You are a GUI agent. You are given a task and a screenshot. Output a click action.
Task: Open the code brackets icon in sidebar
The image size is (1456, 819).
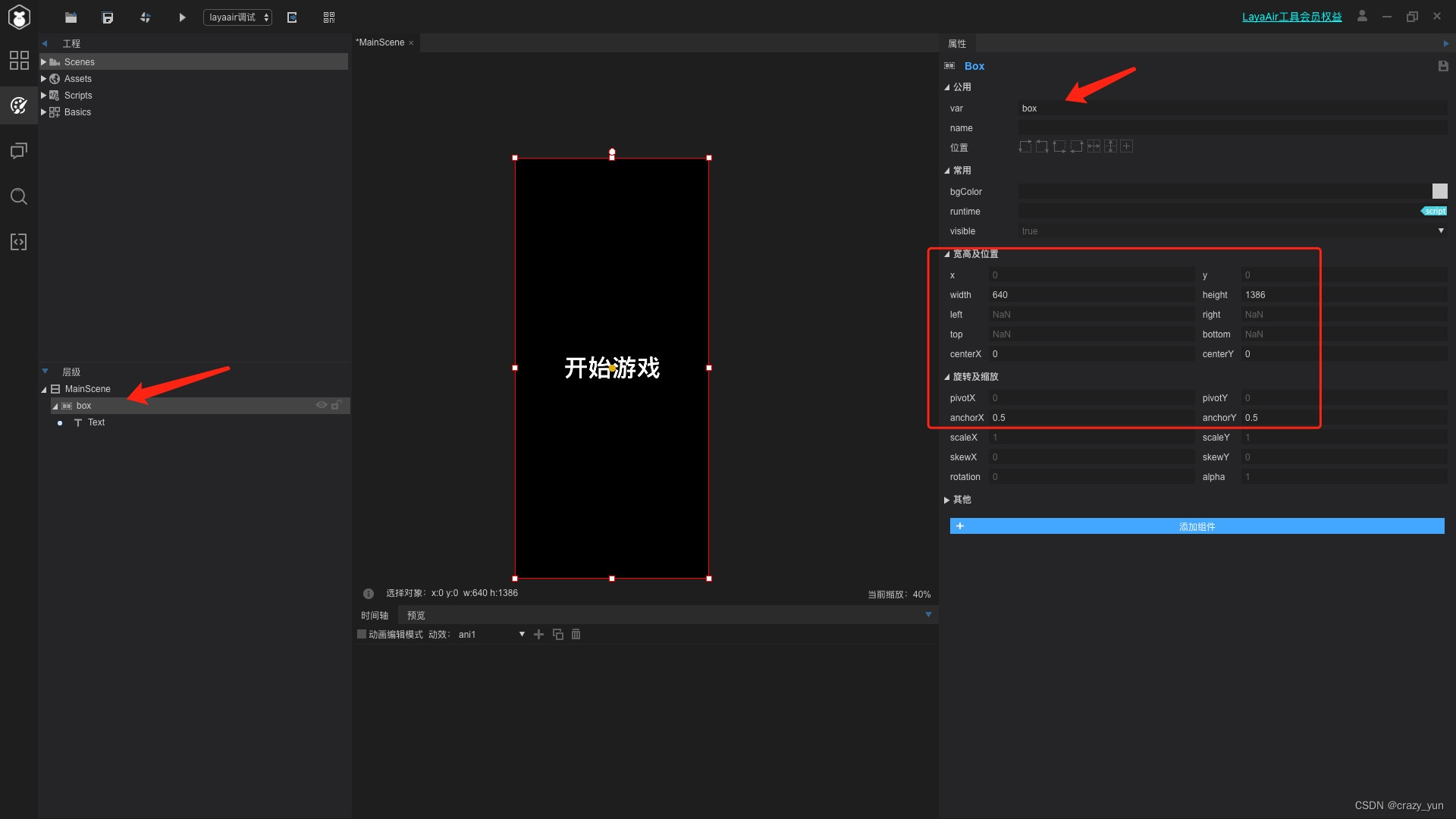(x=19, y=242)
